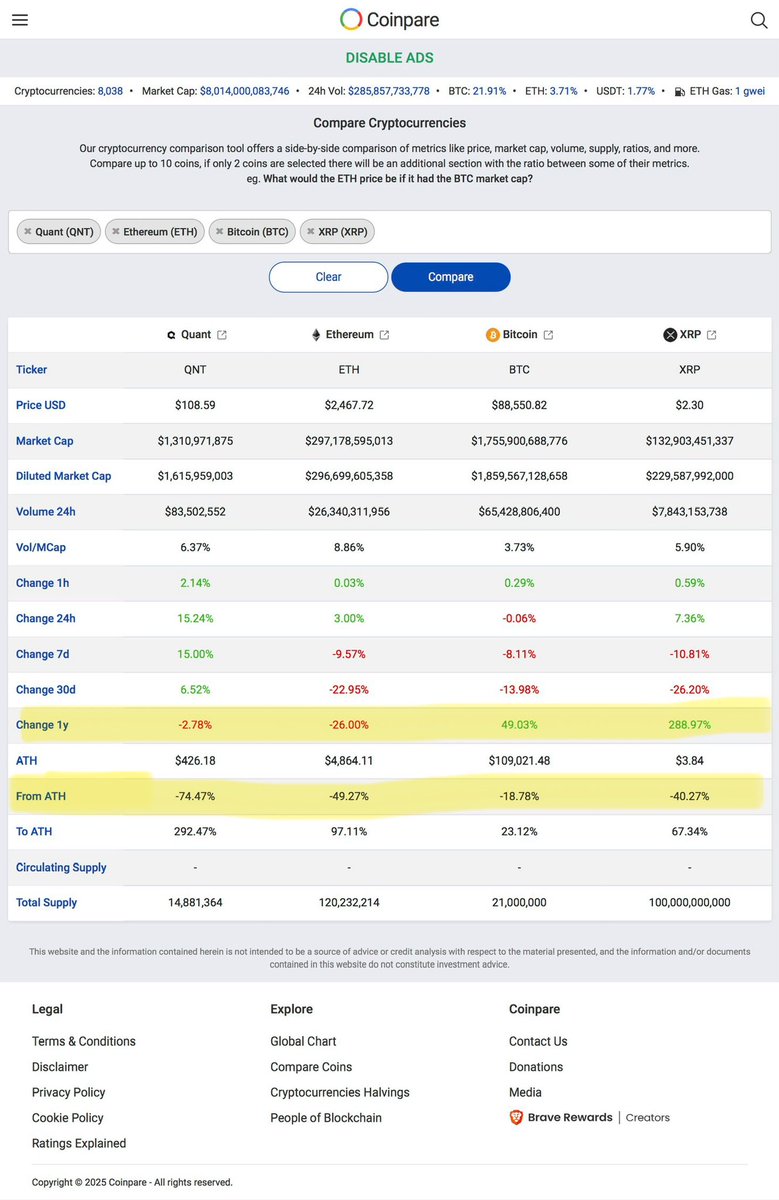This screenshot has height=1200, width=779.
Task: Remove Bitcoin (BTC) chip via x icon
Action: 219,232
